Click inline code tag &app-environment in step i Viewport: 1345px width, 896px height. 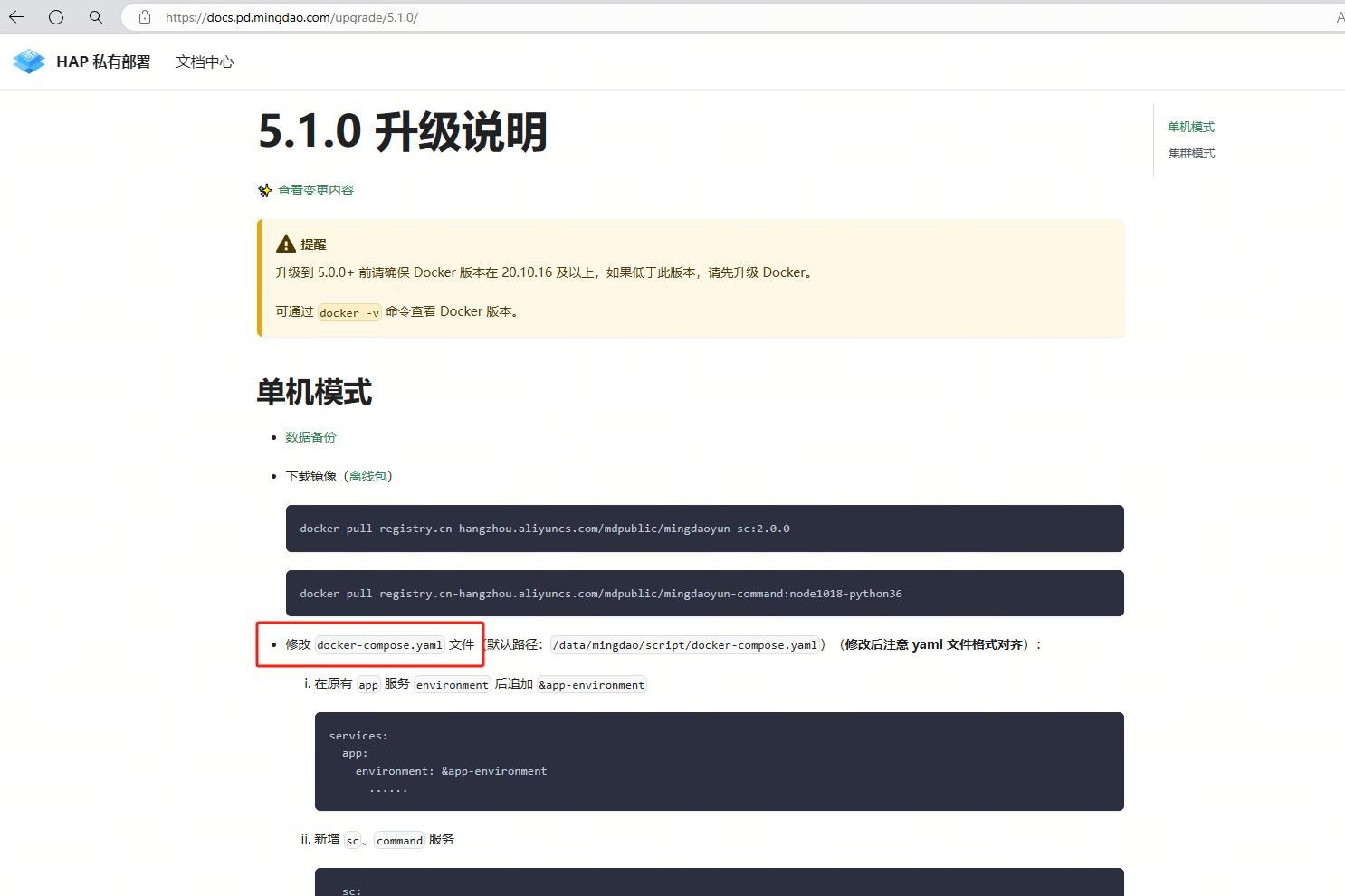coord(592,685)
